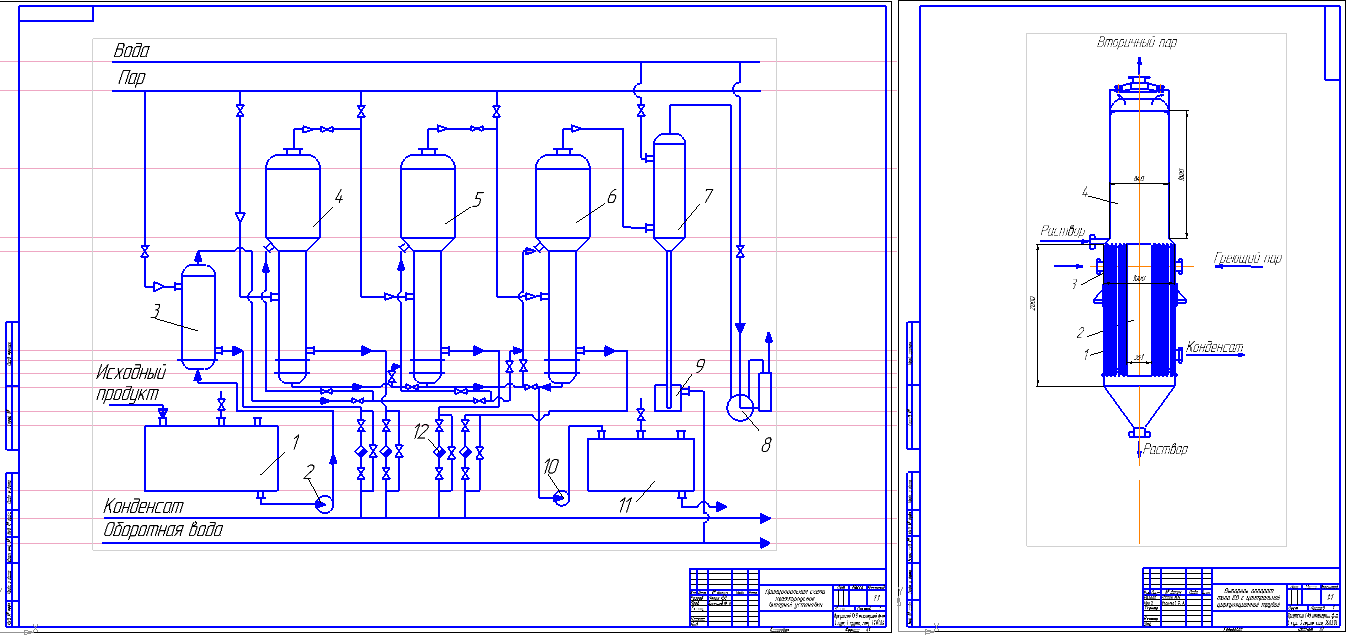Click the conical bottom of evaporator apparatus

[x=1139, y=405]
